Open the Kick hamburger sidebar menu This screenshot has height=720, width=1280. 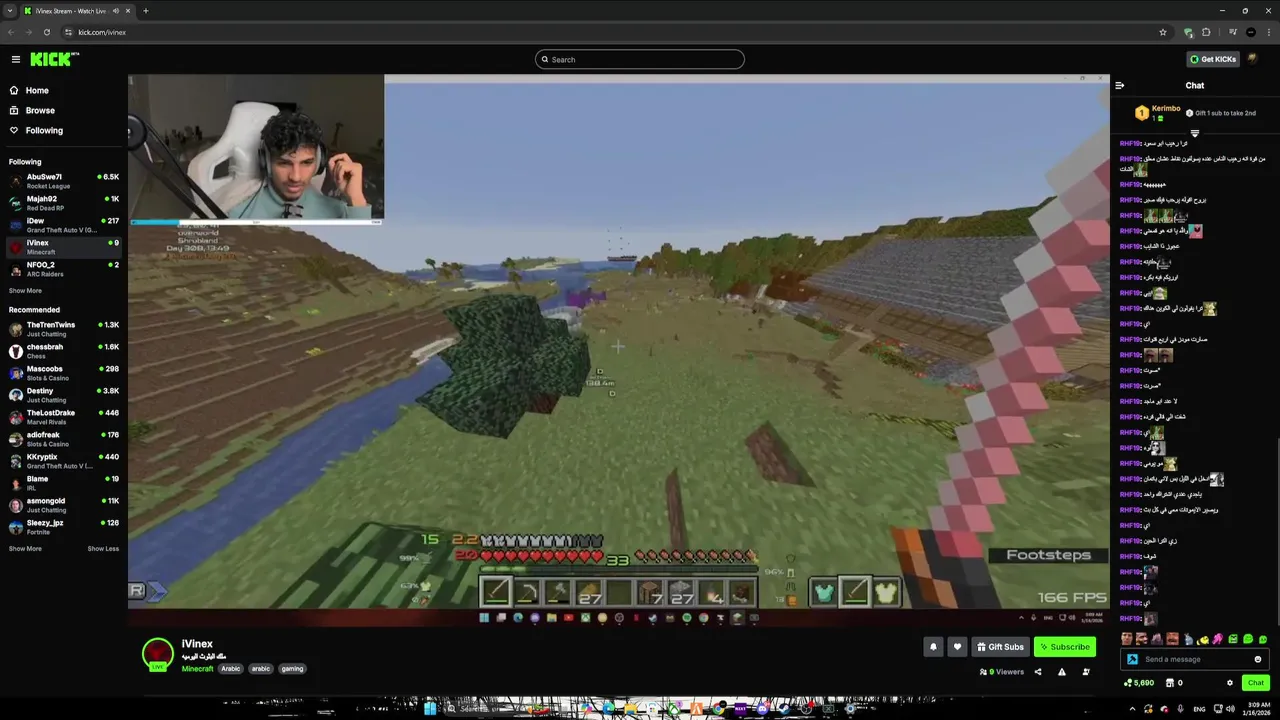[x=15, y=59]
